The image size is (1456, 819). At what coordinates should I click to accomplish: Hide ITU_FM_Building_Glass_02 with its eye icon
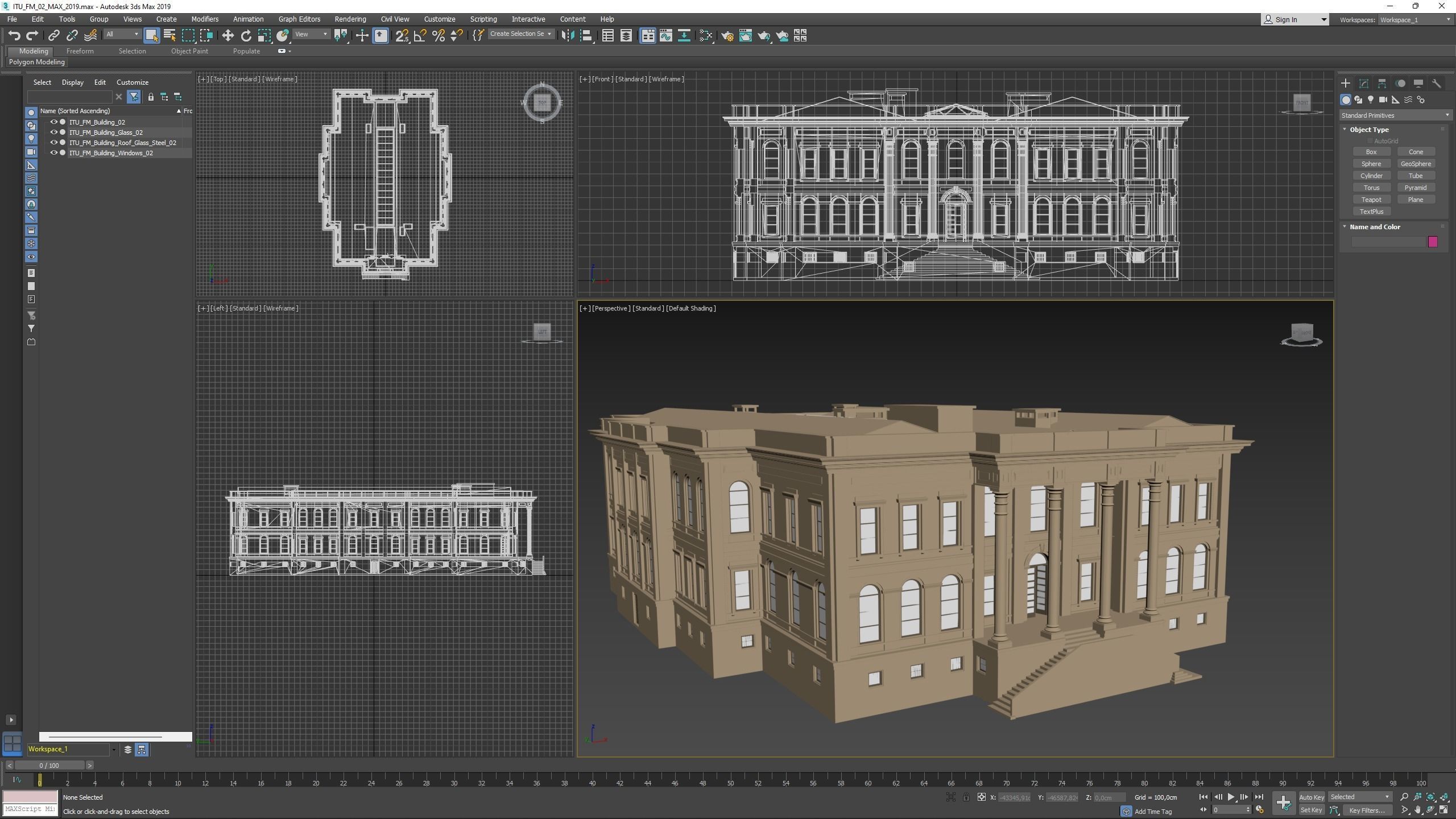coord(54,133)
